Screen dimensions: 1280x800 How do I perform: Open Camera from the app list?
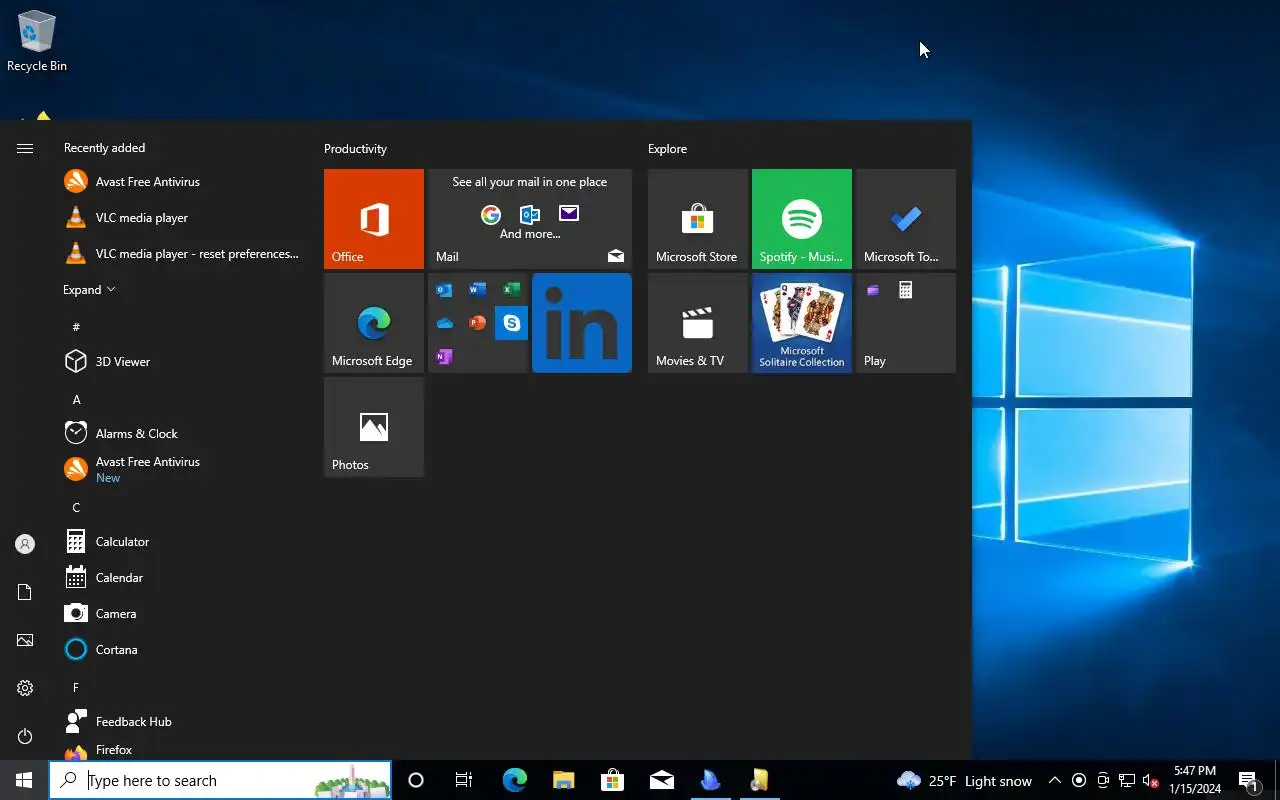[x=182, y=614]
